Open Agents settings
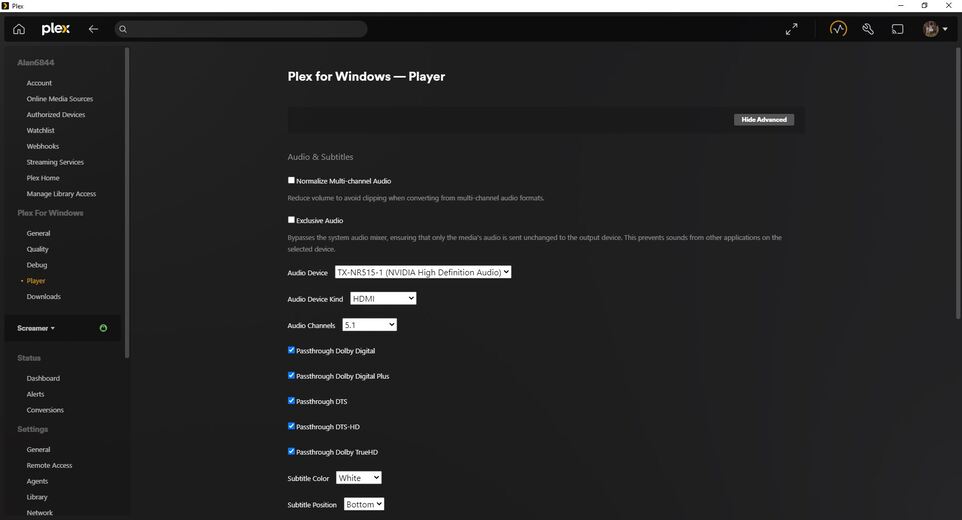 37,481
